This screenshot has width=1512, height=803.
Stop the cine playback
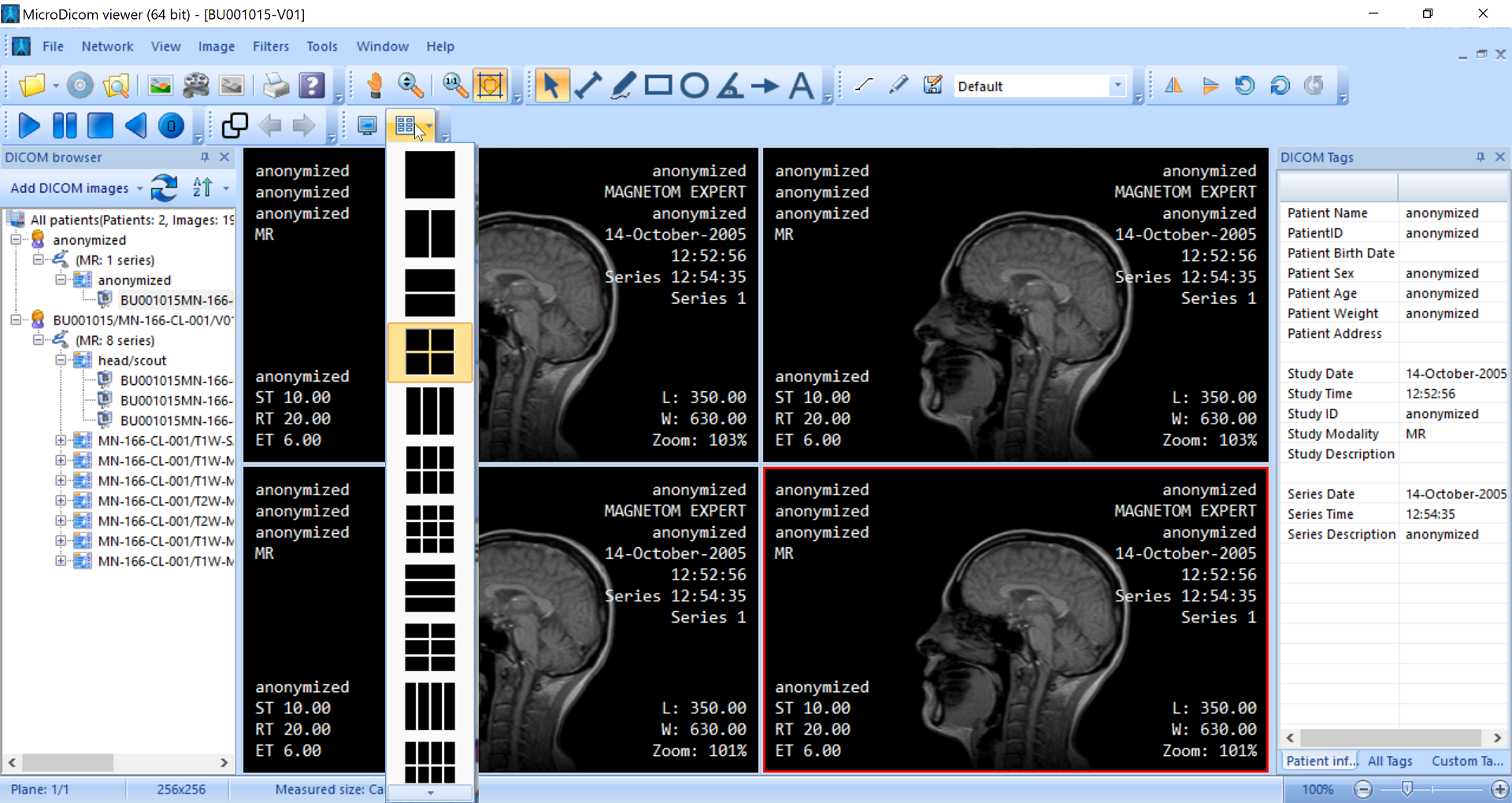(99, 124)
